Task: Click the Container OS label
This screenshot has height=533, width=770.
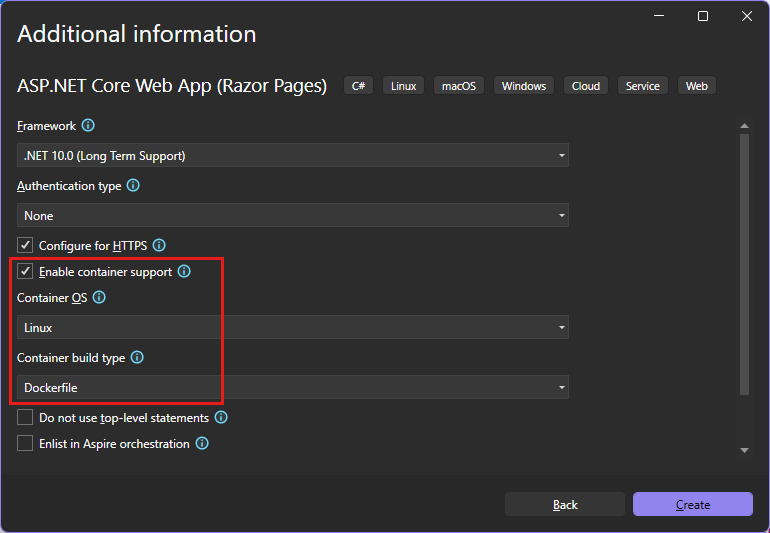Action: point(52,298)
